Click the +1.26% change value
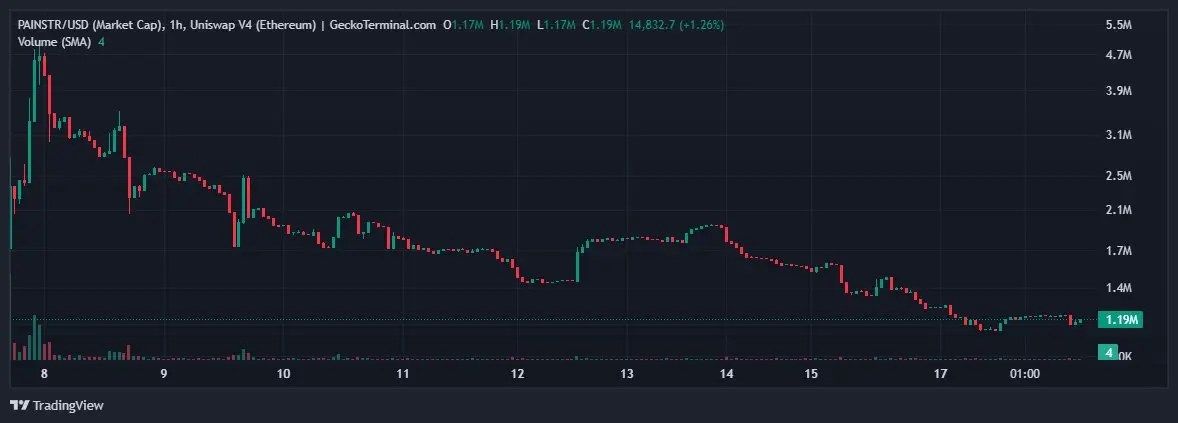This screenshot has height=423, width=1178. coord(701,25)
